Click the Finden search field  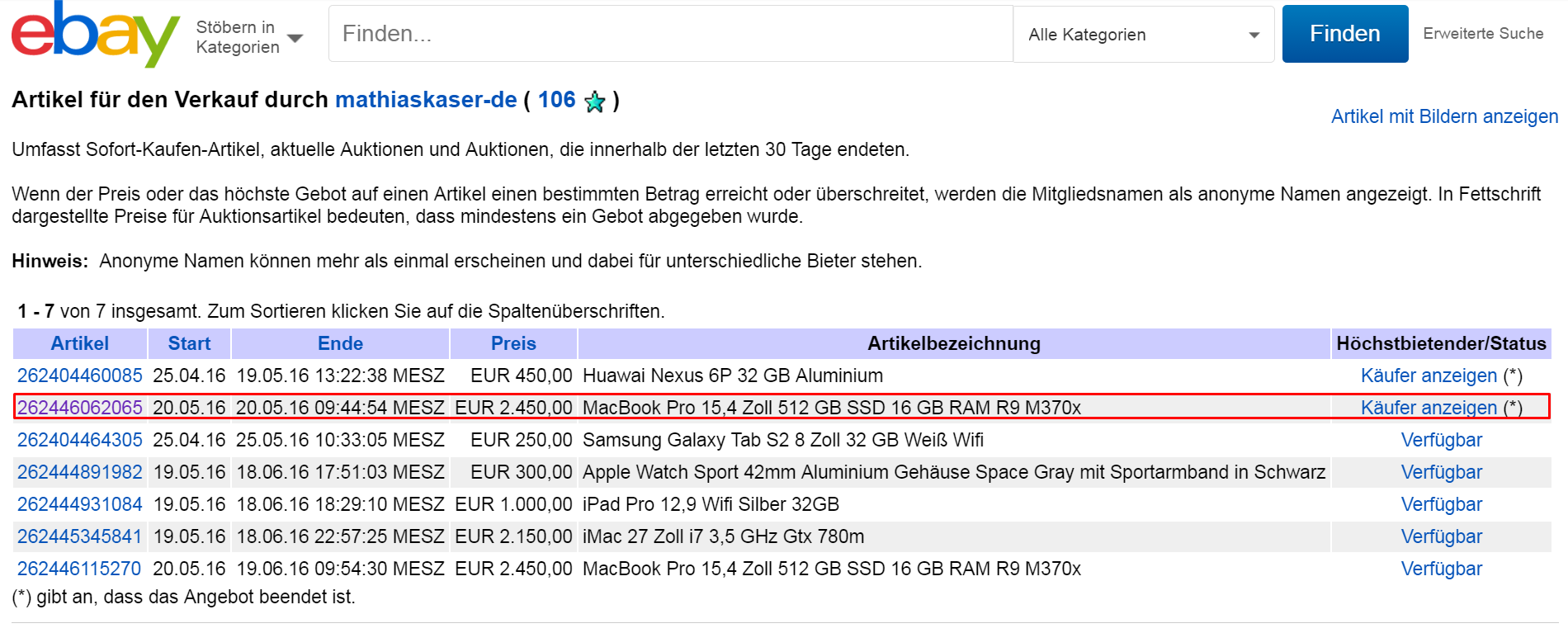point(670,34)
